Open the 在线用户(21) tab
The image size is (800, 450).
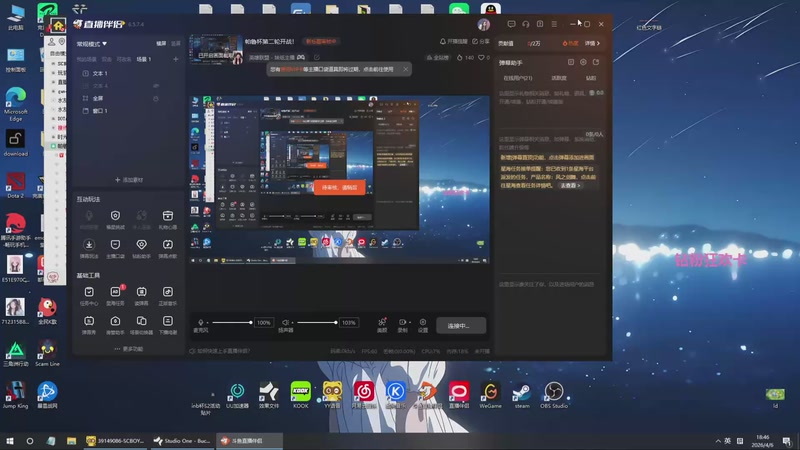[518, 78]
